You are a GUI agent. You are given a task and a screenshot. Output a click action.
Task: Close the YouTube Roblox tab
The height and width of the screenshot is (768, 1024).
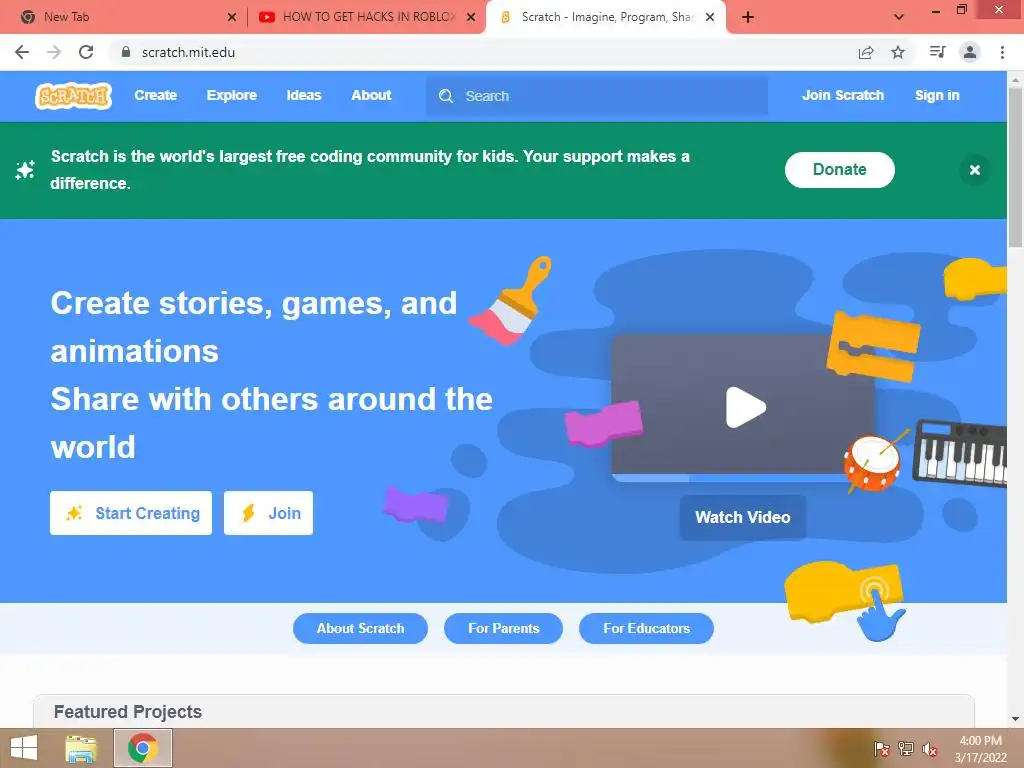471,18
